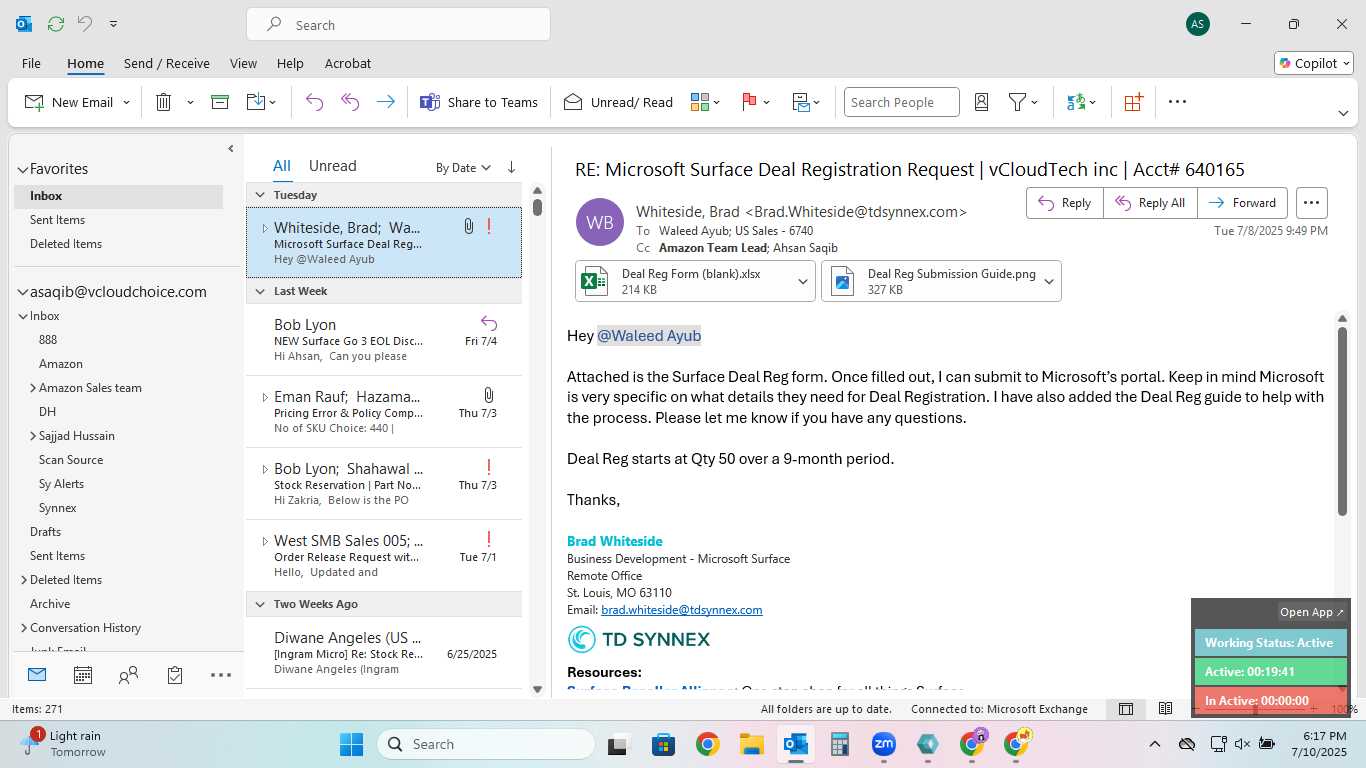
Task: Collapse the Tuesday message group
Action: click(260, 195)
